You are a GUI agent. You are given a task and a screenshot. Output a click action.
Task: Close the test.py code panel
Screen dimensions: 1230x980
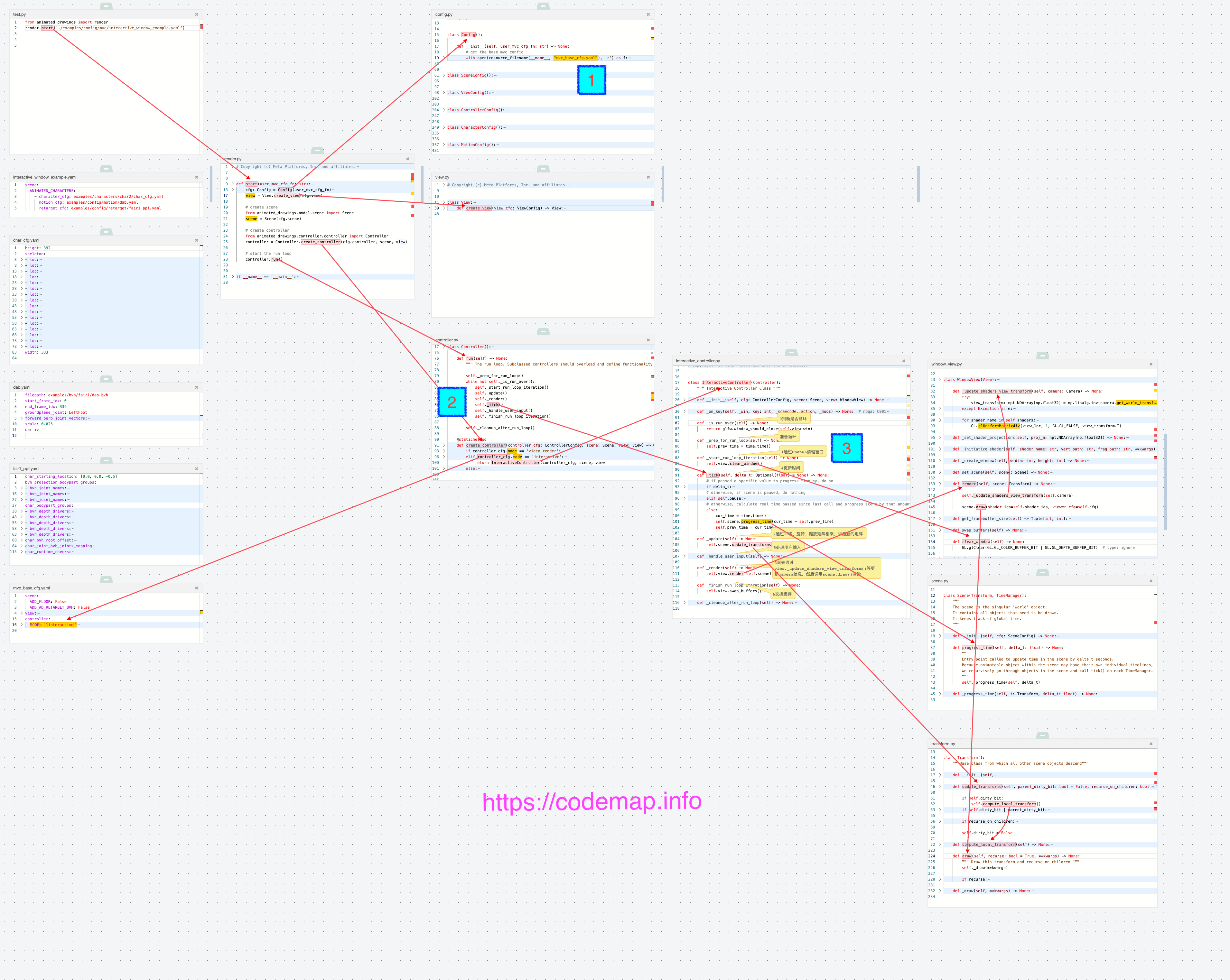click(x=196, y=14)
